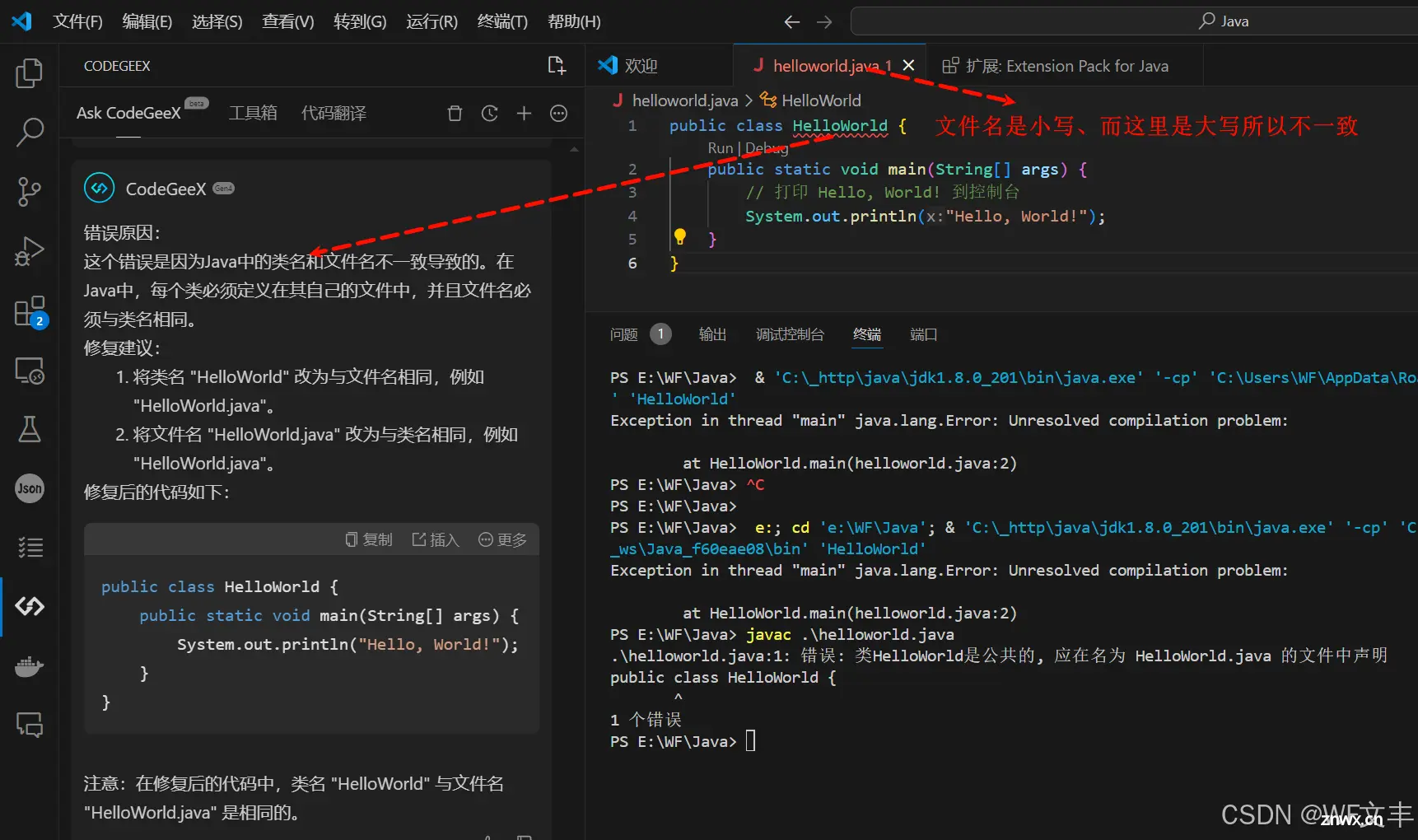The image size is (1418, 840).
Task: Start new chat with plus icon
Action: click(524, 114)
